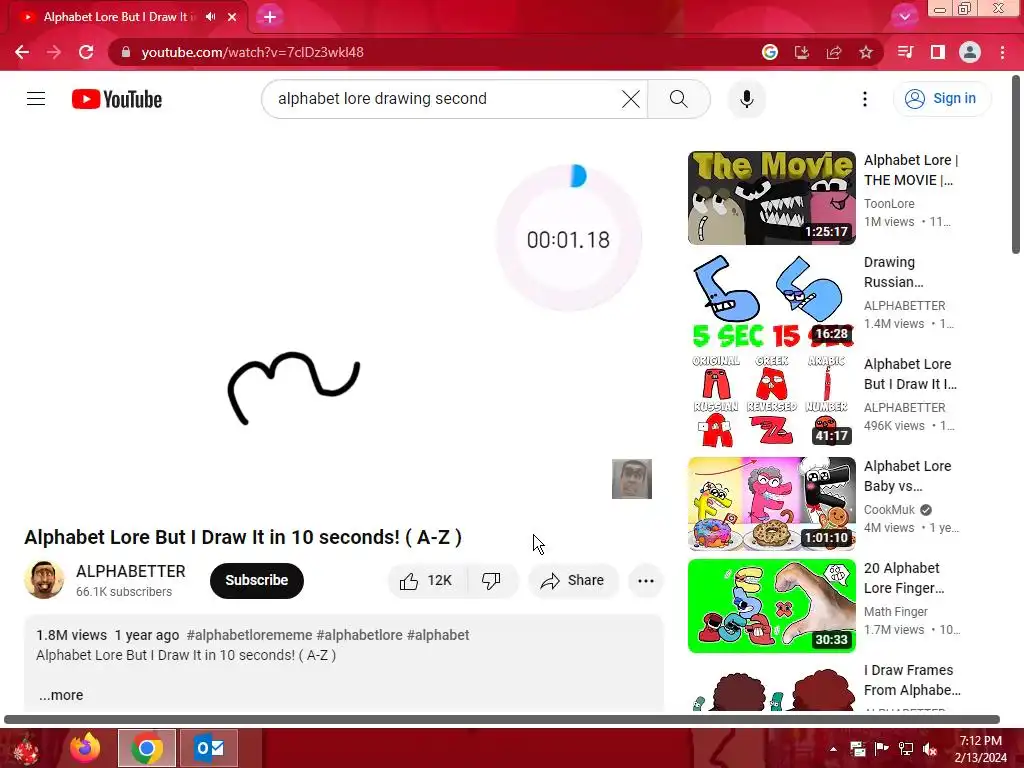Open more actions ellipsis under video
The width and height of the screenshot is (1024, 768).
tap(646, 581)
